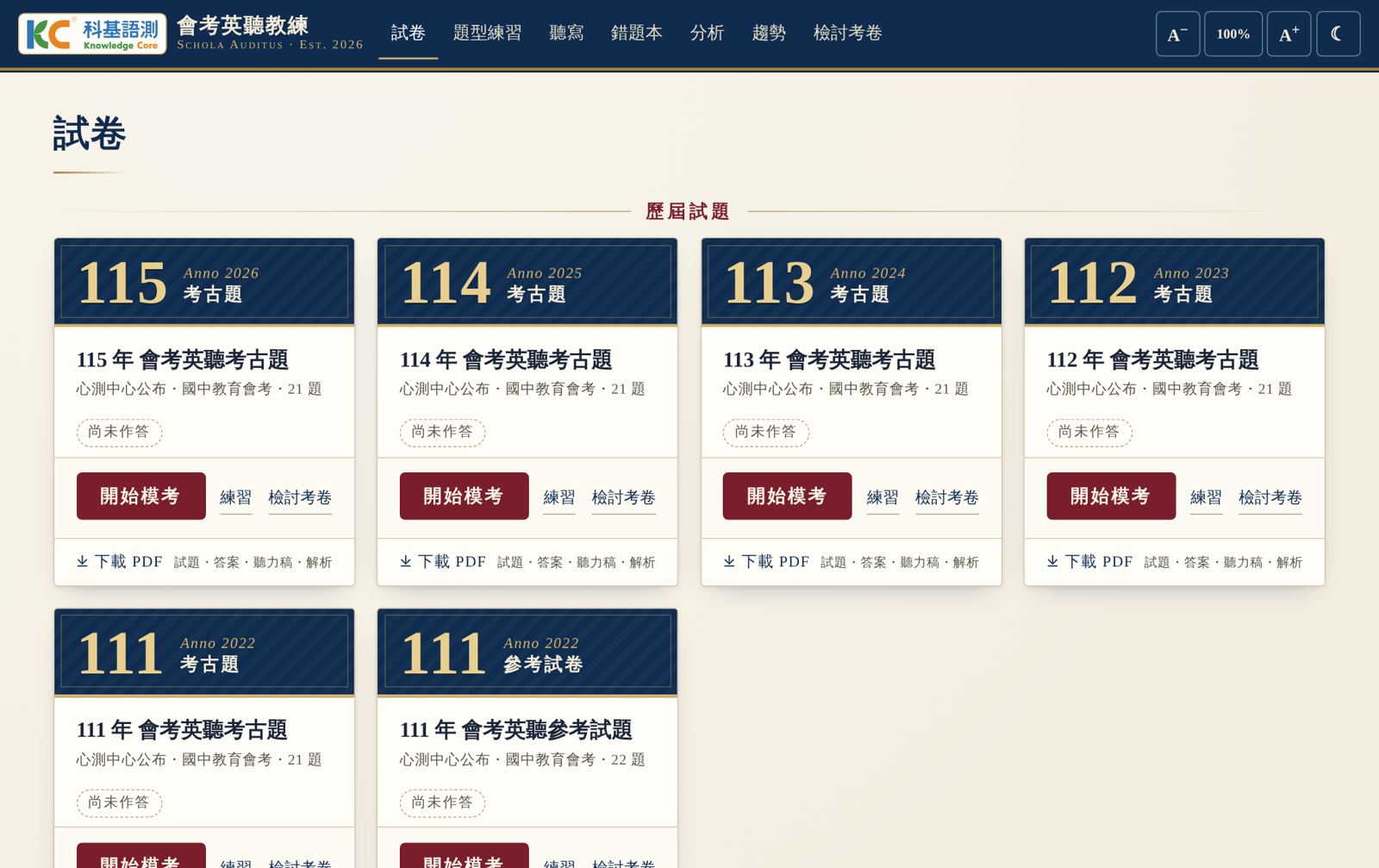Screen dimensions: 1379x868
Task: Open the 錯題本 tab
Action: [637, 33]
